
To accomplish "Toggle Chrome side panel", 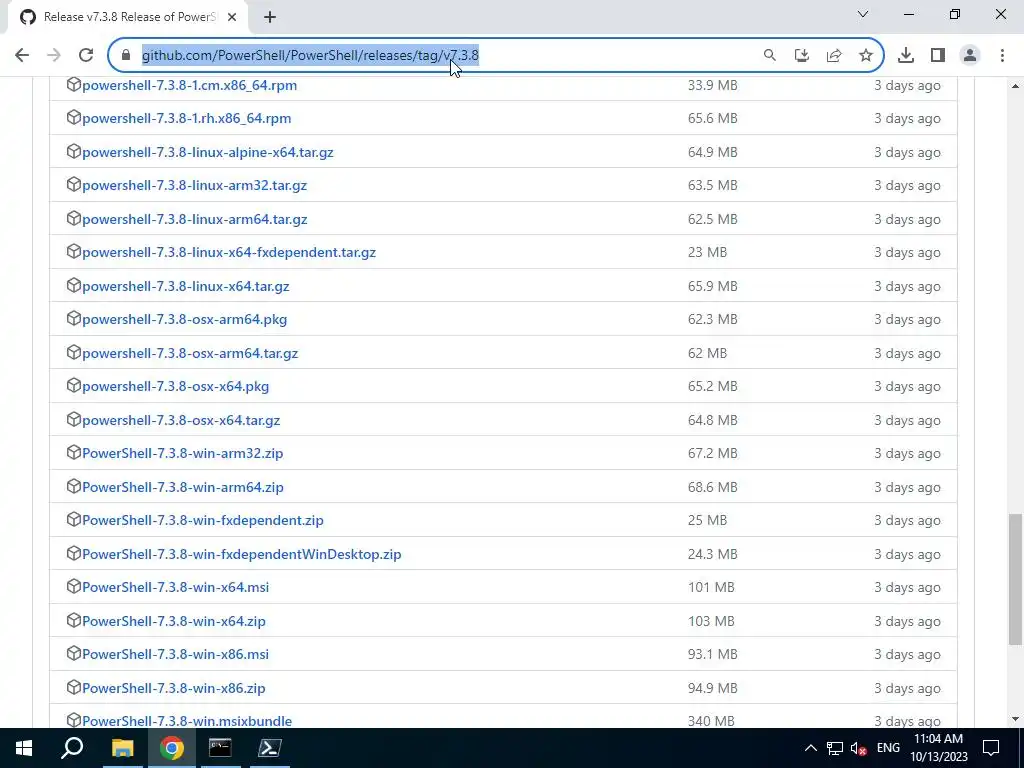I will pyautogui.click(x=938, y=56).
